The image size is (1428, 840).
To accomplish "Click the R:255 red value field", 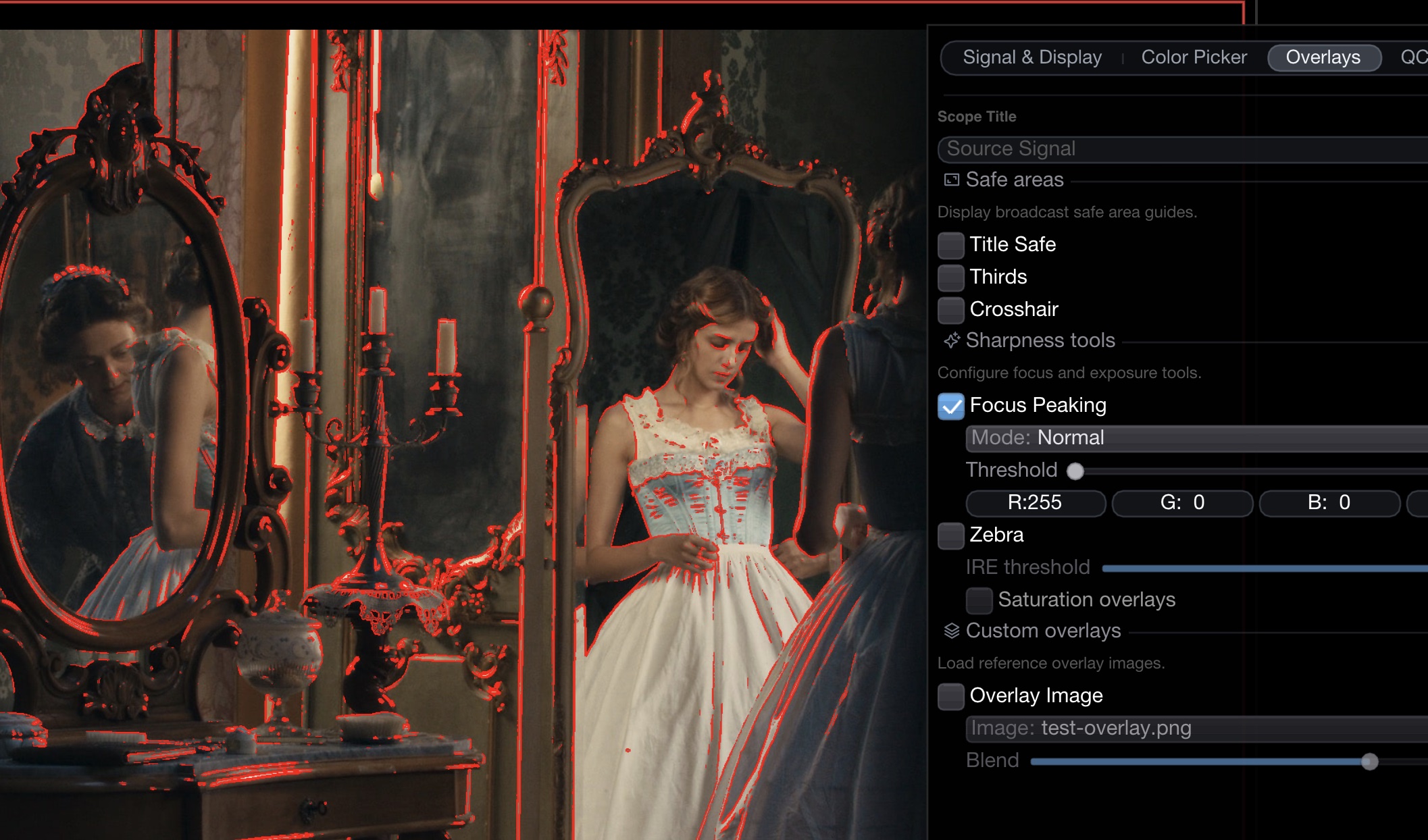I will point(1035,503).
